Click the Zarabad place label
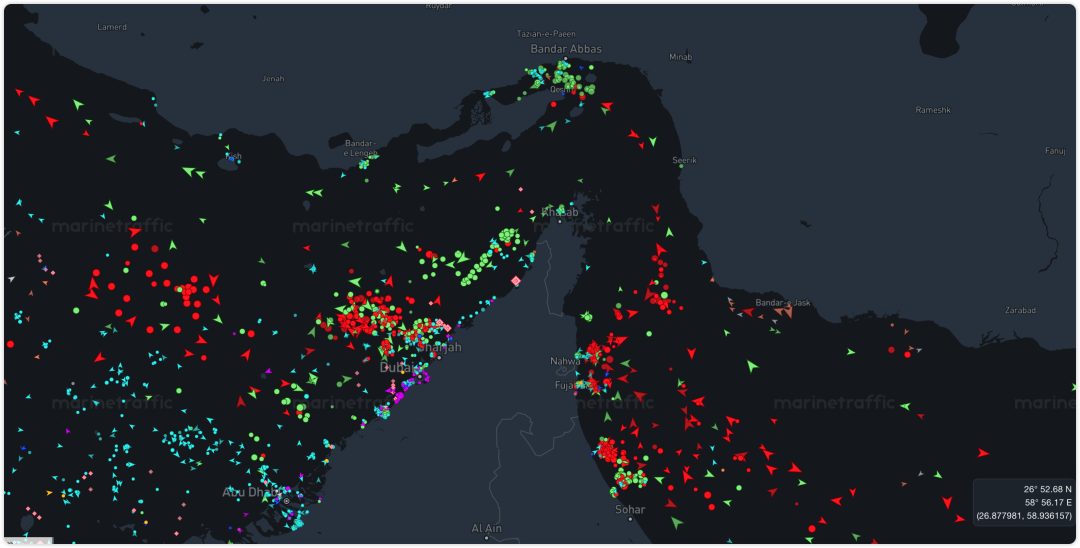 [1022, 310]
